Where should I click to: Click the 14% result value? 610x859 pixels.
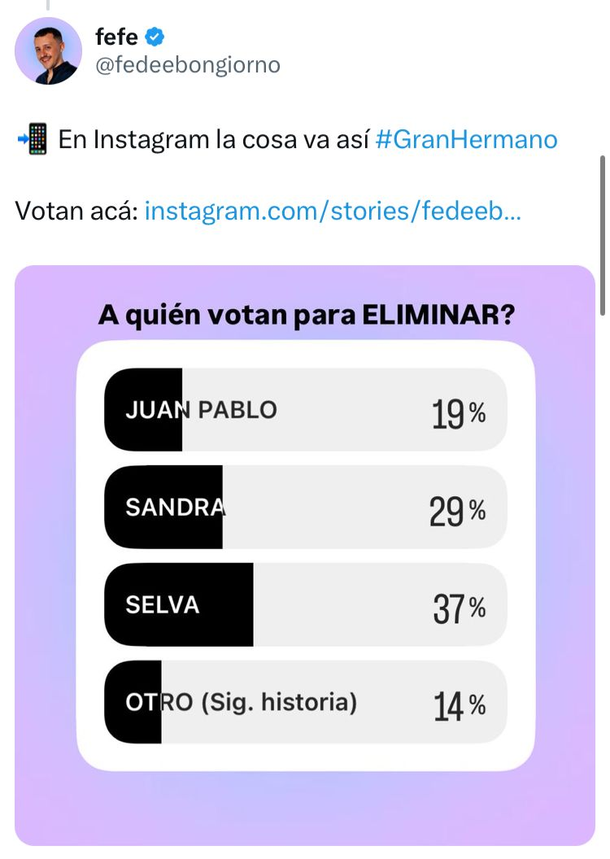(458, 704)
